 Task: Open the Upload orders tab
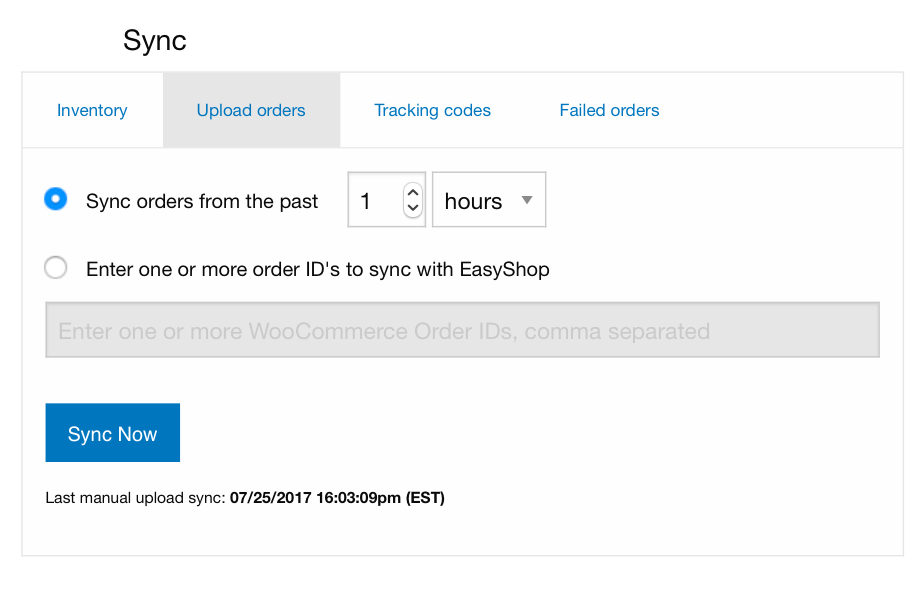click(x=251, y=110)
